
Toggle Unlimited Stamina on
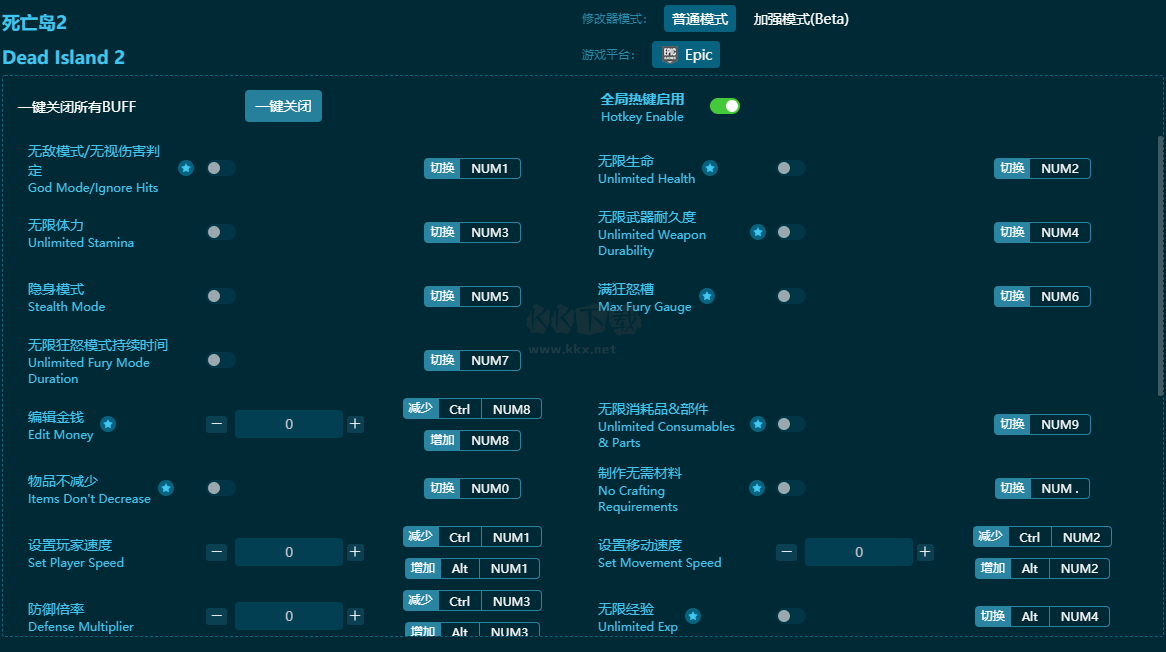coord(221,232)
